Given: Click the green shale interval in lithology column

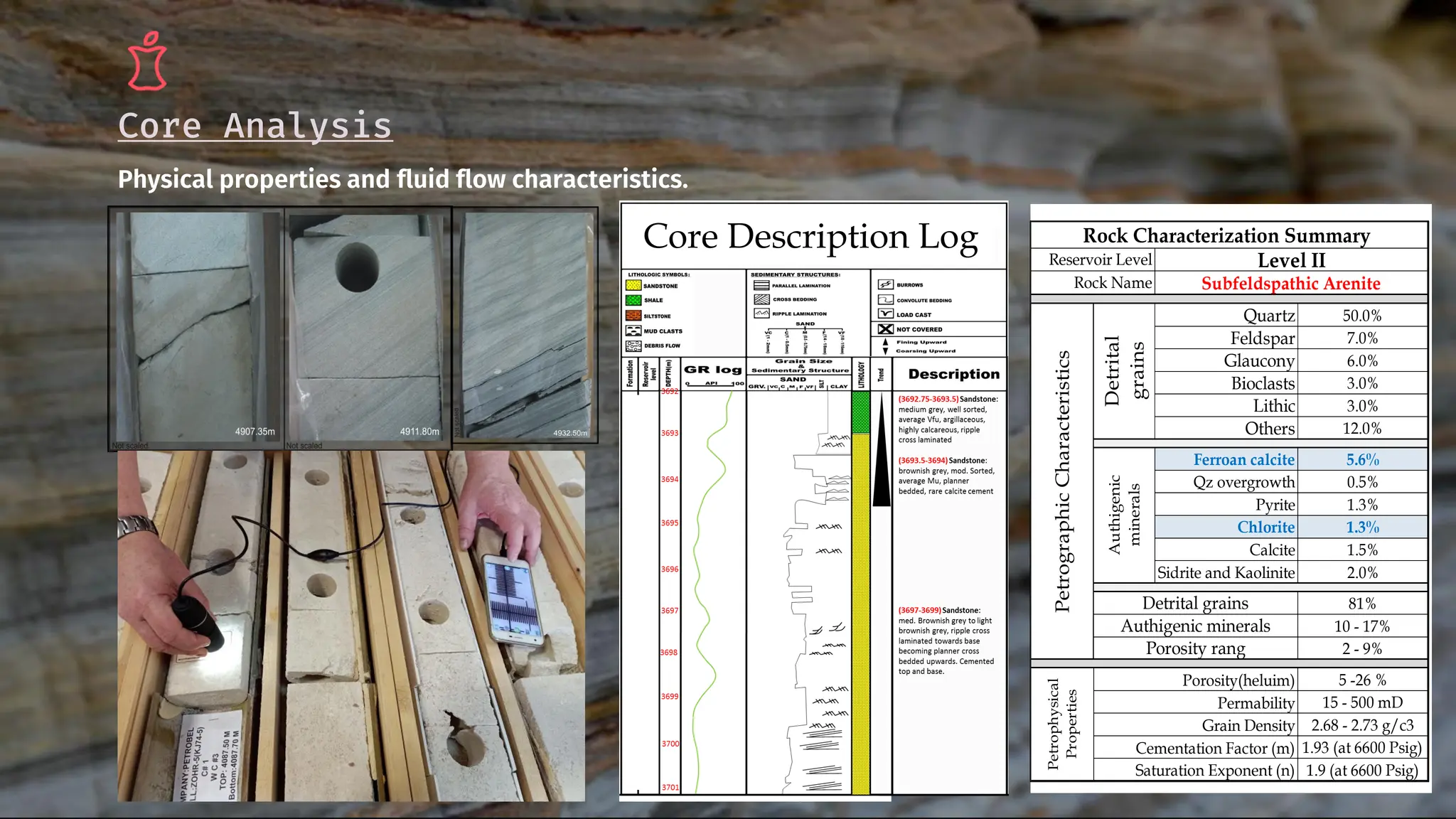Looking at the screenshot, I should 861,412.
